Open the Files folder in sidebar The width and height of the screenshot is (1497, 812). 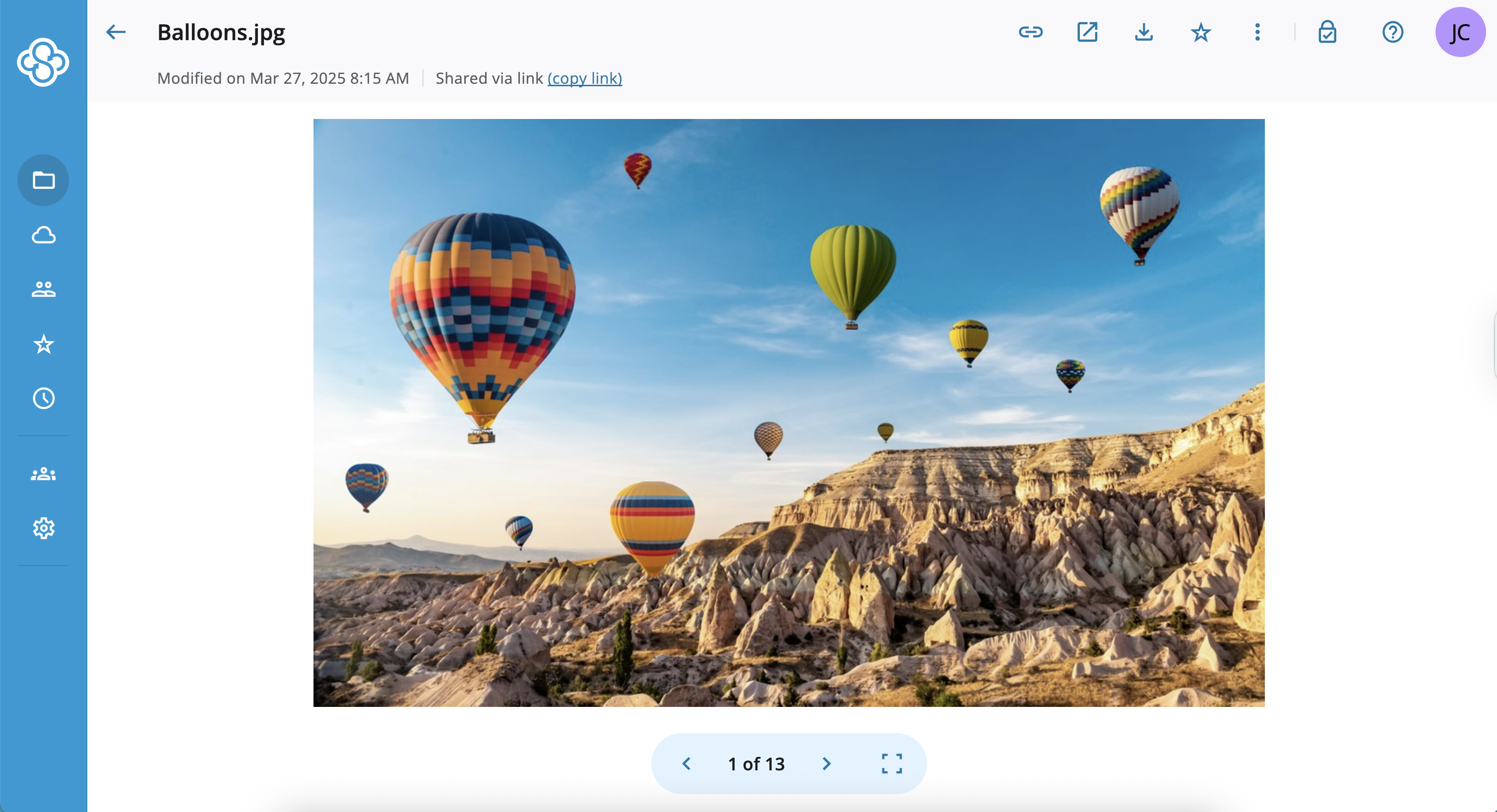click(44, 180)
